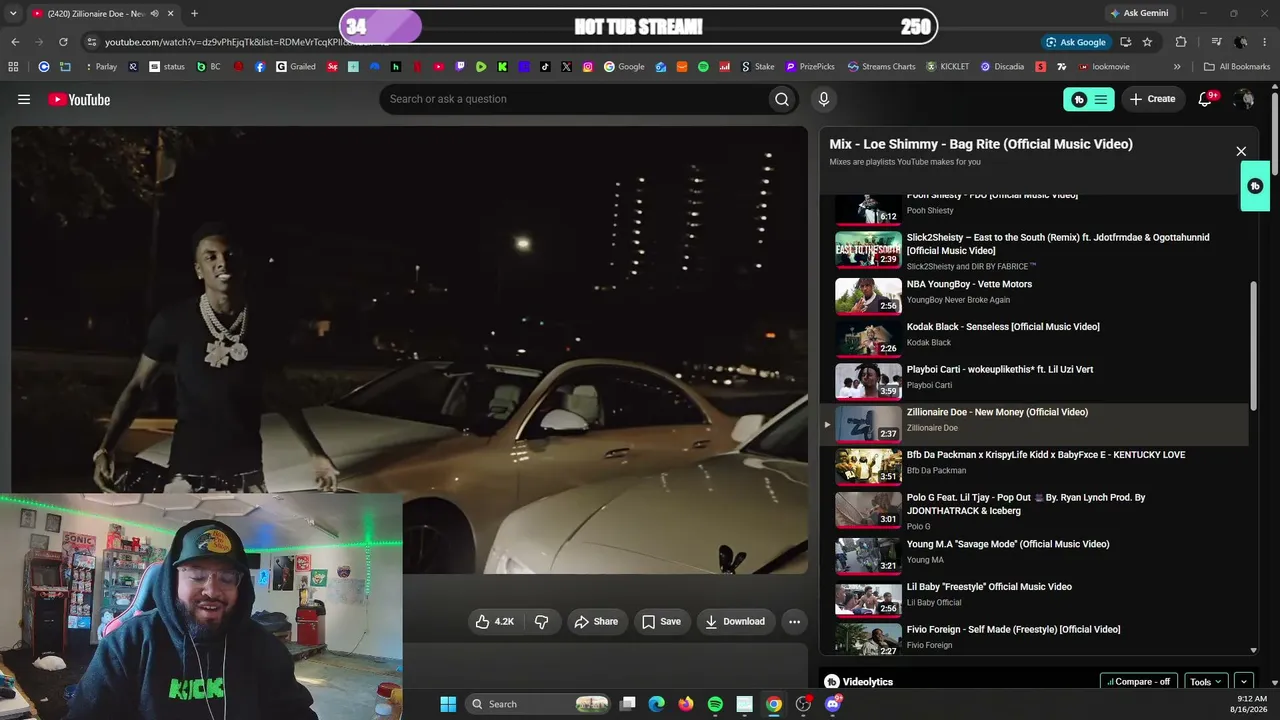Open the All Bookmarks folder
Screen dimensions: 1280x720
1237,67
